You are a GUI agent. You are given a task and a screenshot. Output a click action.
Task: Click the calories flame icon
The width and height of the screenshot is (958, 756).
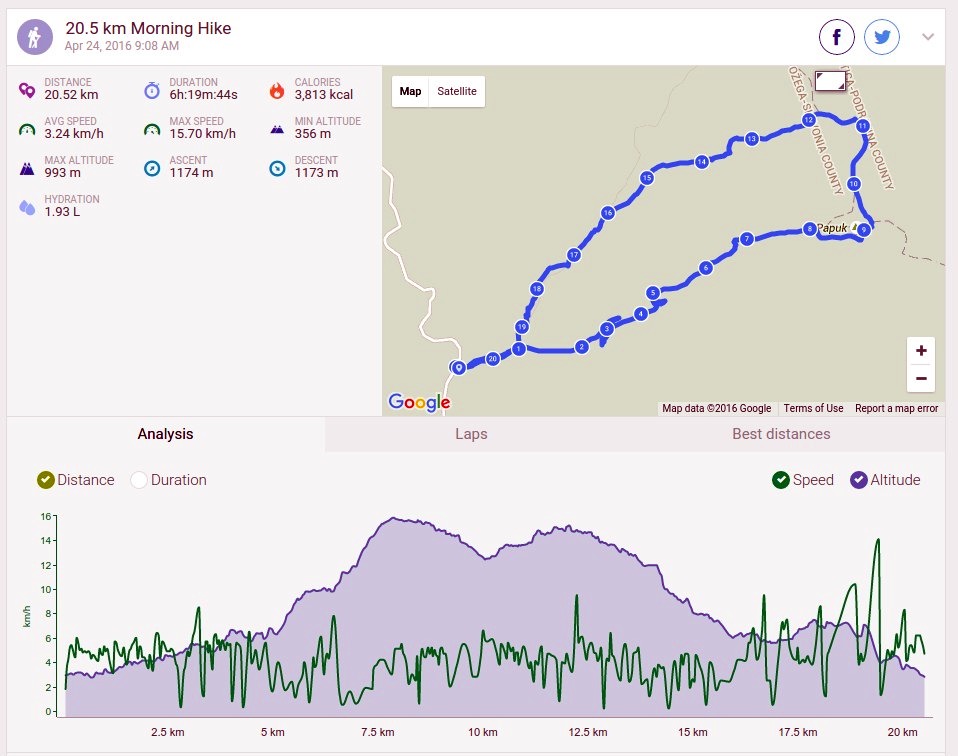pyautogui.click(x=277, y=90)
